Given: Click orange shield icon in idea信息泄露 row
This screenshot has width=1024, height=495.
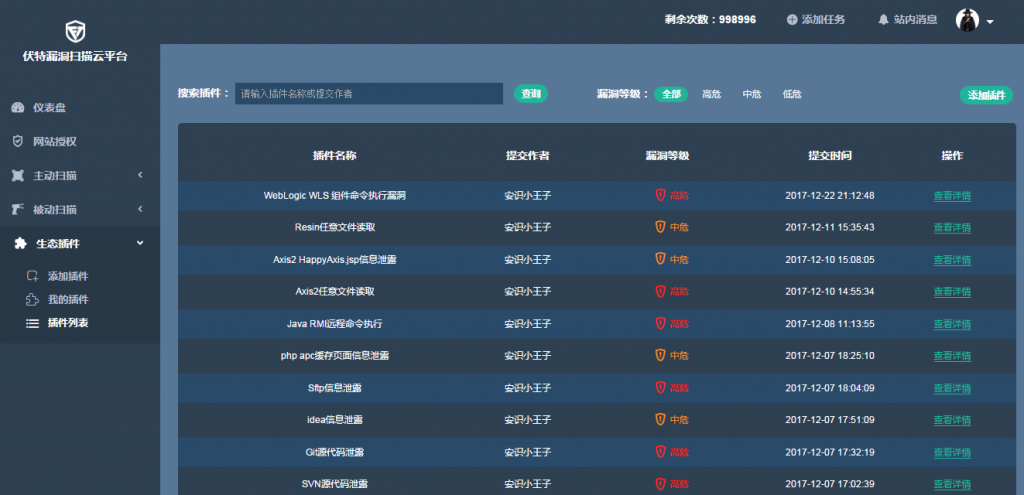Looking at the screenshot, I should [660, 419].
